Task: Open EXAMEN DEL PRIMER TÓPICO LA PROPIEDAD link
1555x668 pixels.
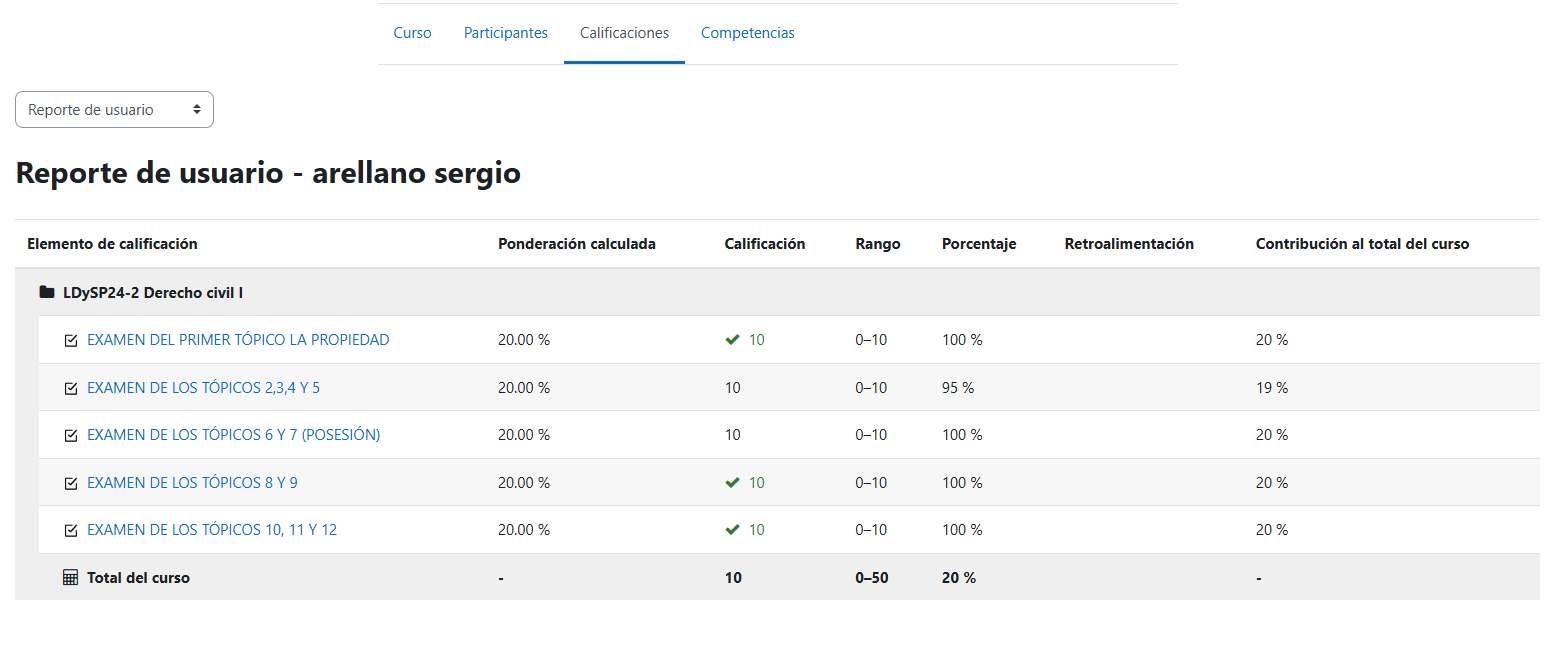Action: 238,340
